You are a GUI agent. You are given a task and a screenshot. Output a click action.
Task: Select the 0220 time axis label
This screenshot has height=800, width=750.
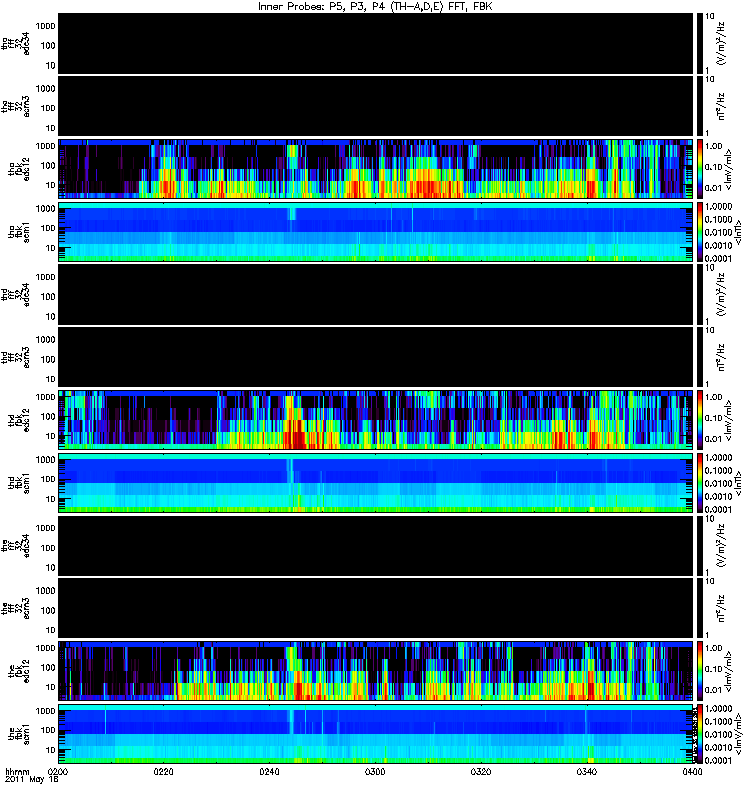[163, 771]
